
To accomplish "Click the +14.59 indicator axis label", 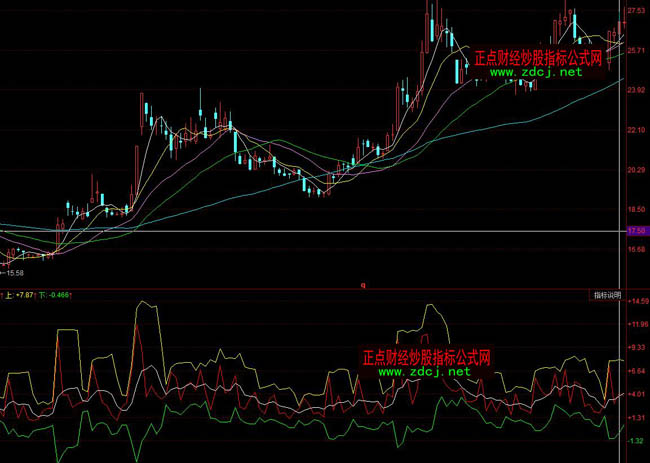I will click(x=636, y=301).
